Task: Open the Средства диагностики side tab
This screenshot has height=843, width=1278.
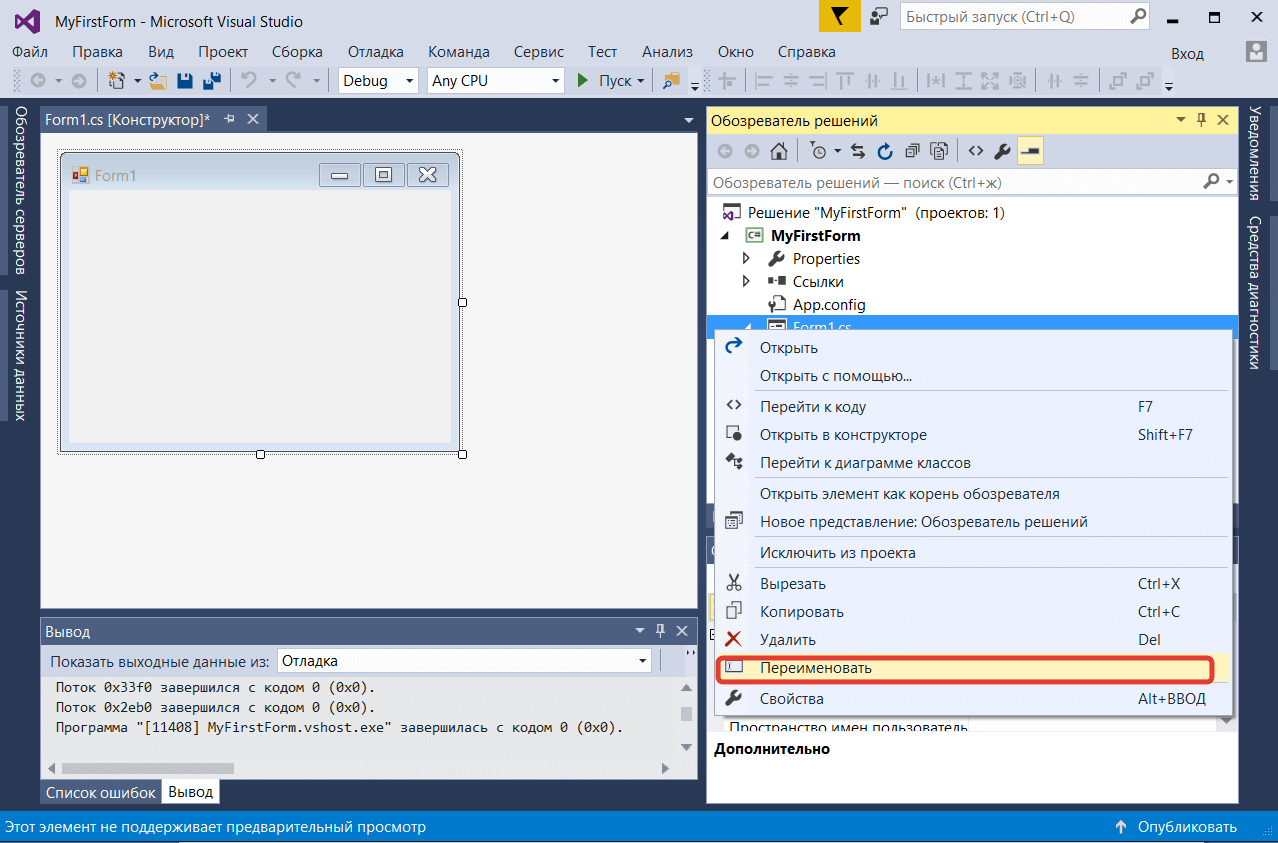Action: pyautogui.click(x=1254, y=292)
